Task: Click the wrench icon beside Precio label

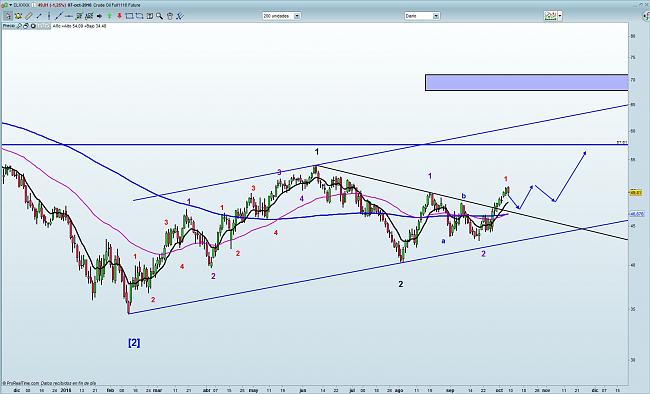Action: [x=19, y=26]
